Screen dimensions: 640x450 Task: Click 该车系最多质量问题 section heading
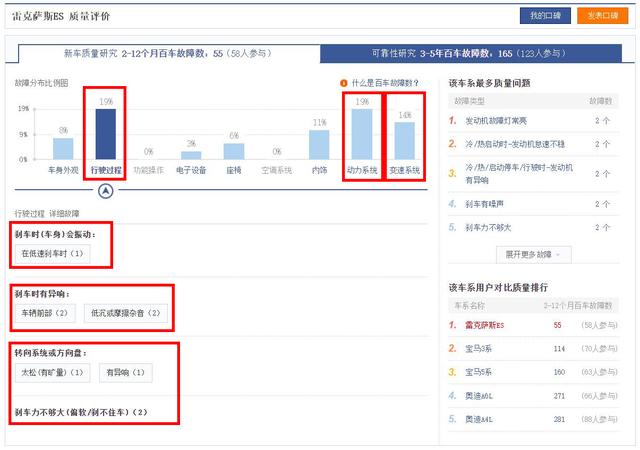(489, 83)
